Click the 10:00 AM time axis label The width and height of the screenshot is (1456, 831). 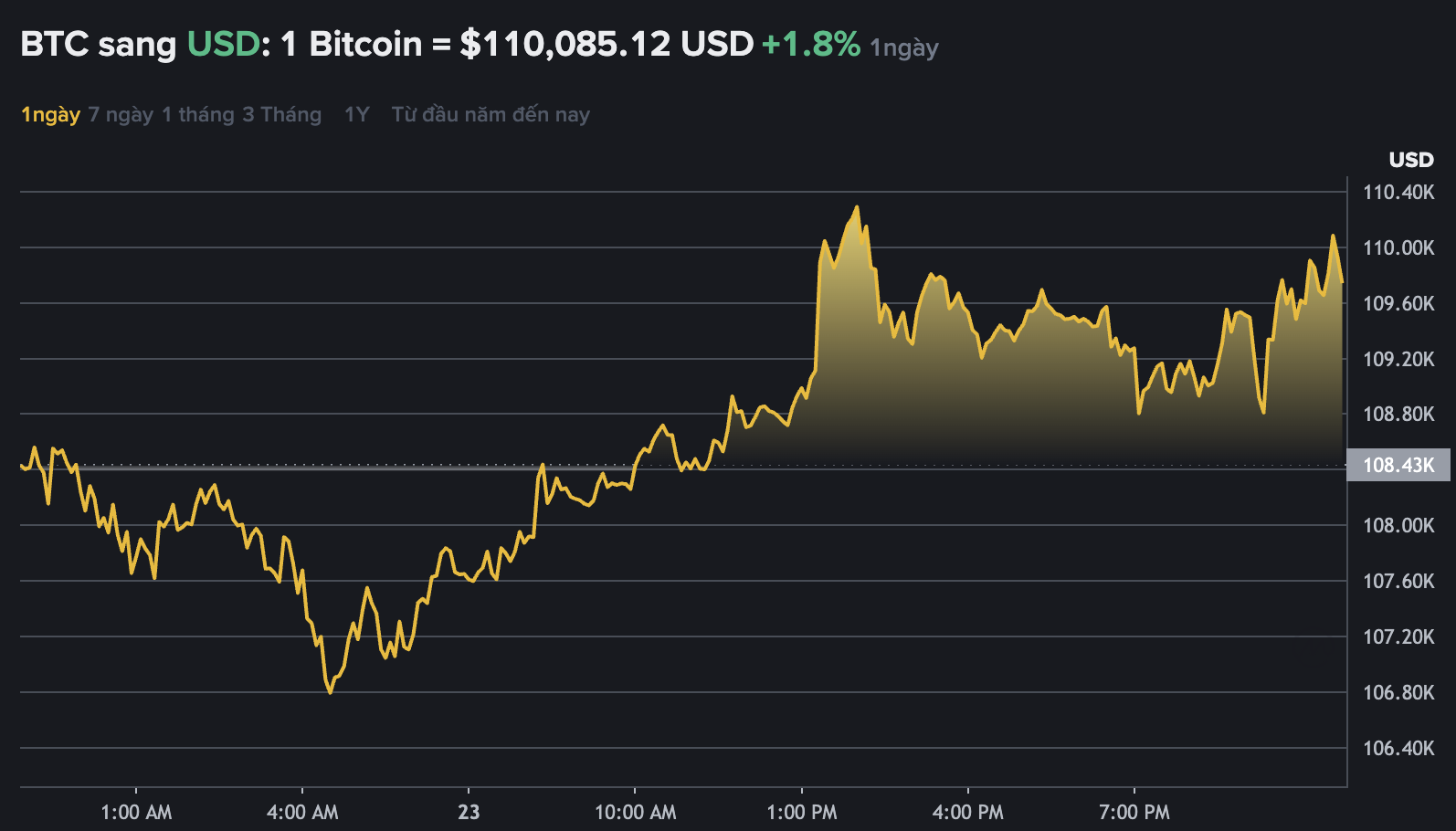635,813
